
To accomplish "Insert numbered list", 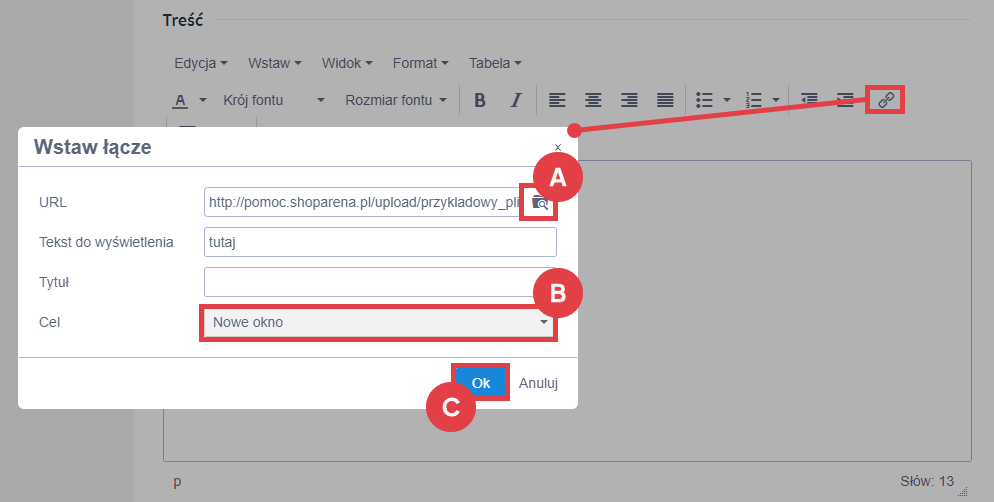I will point(754,100).
